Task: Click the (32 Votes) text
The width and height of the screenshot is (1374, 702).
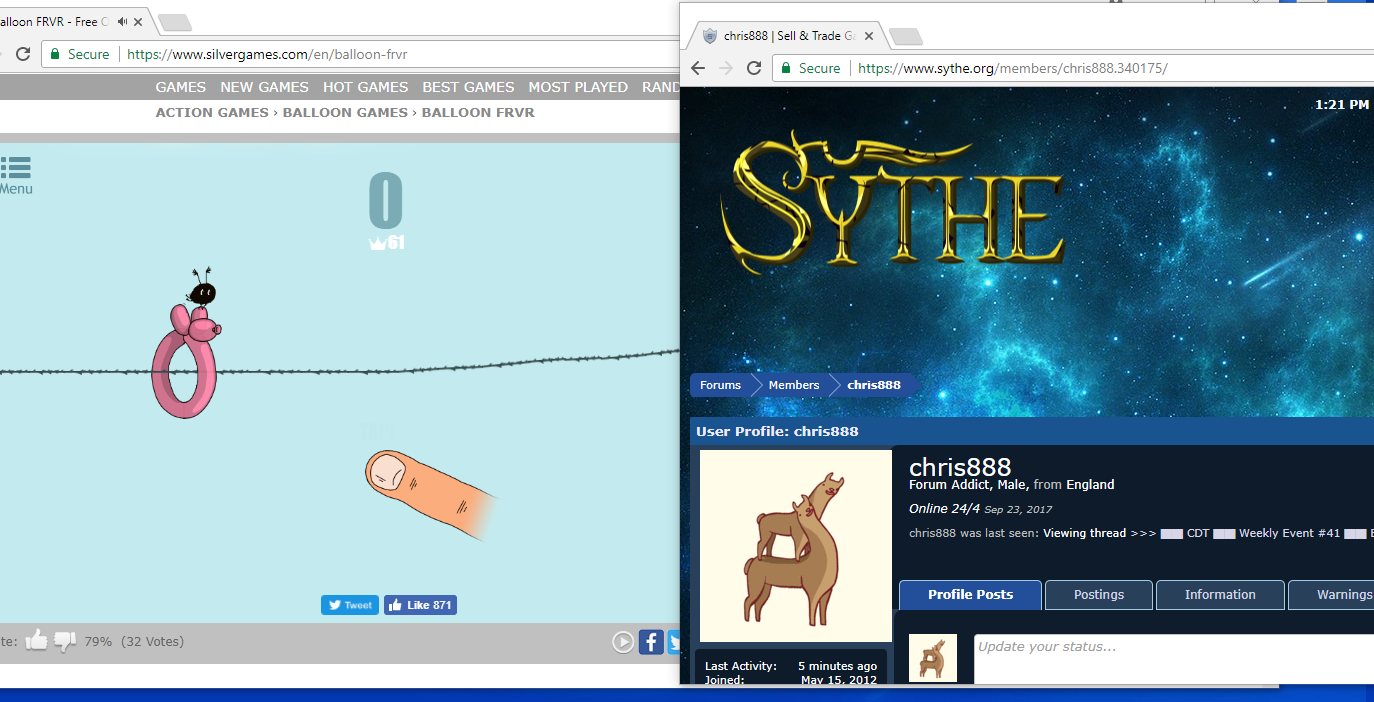Action: [152, 642]
